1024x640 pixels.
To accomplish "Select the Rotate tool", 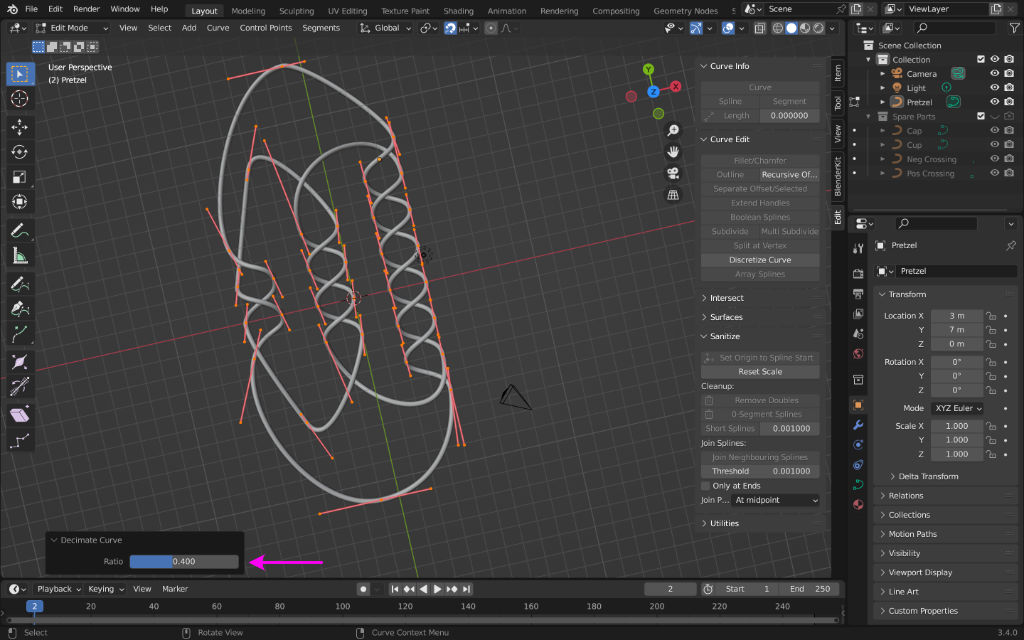I will tap(19, 152).
